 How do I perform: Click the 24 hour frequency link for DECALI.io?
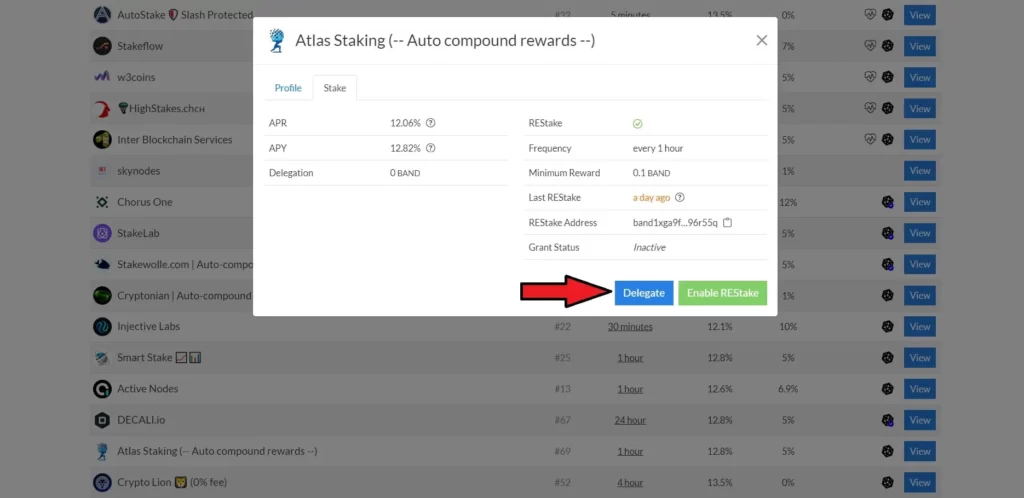[630, 420]
